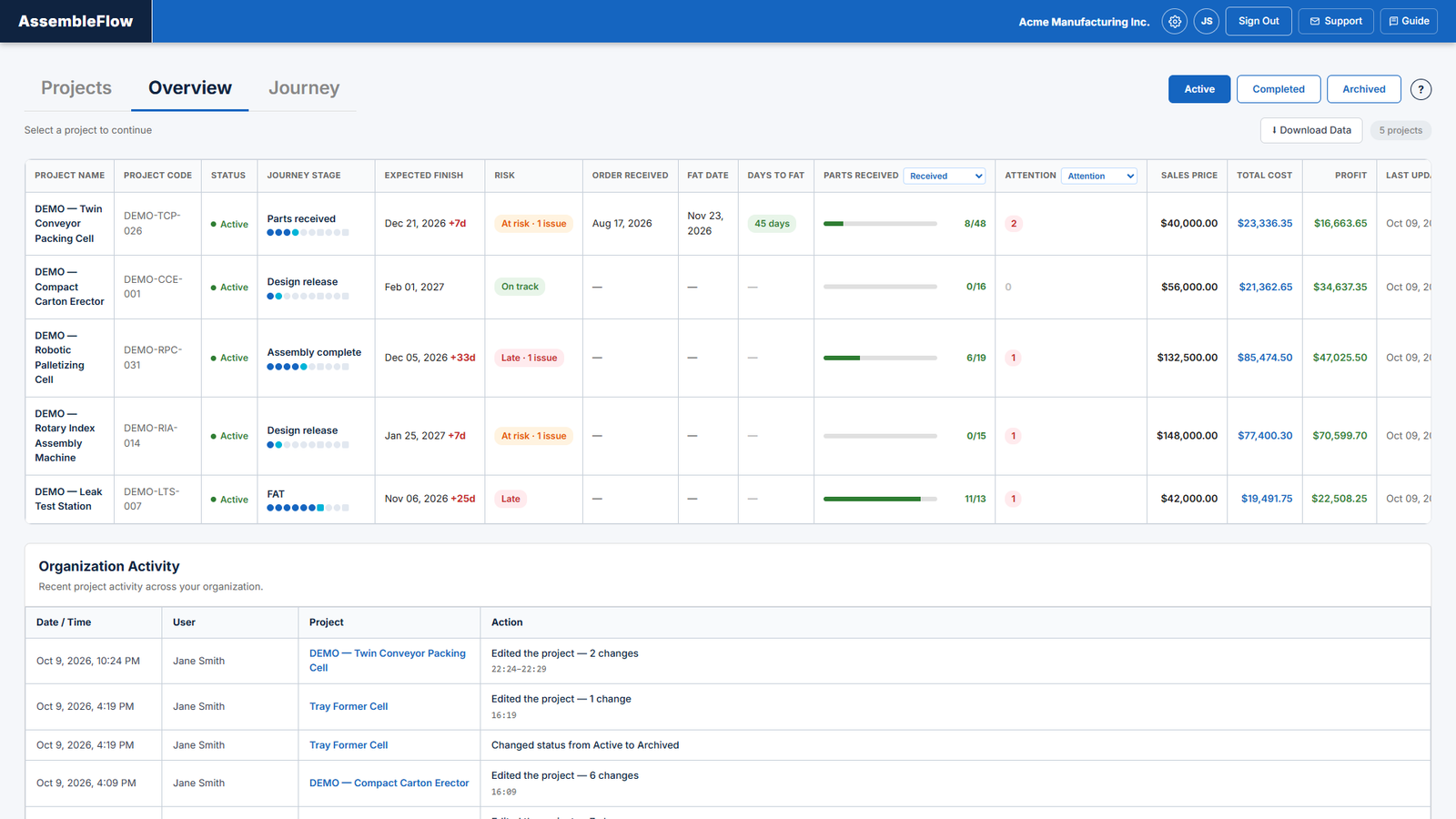Screen dimensions: 1456x819
Task: Open the Attention column dropdown
Action: pos(1100,176)
